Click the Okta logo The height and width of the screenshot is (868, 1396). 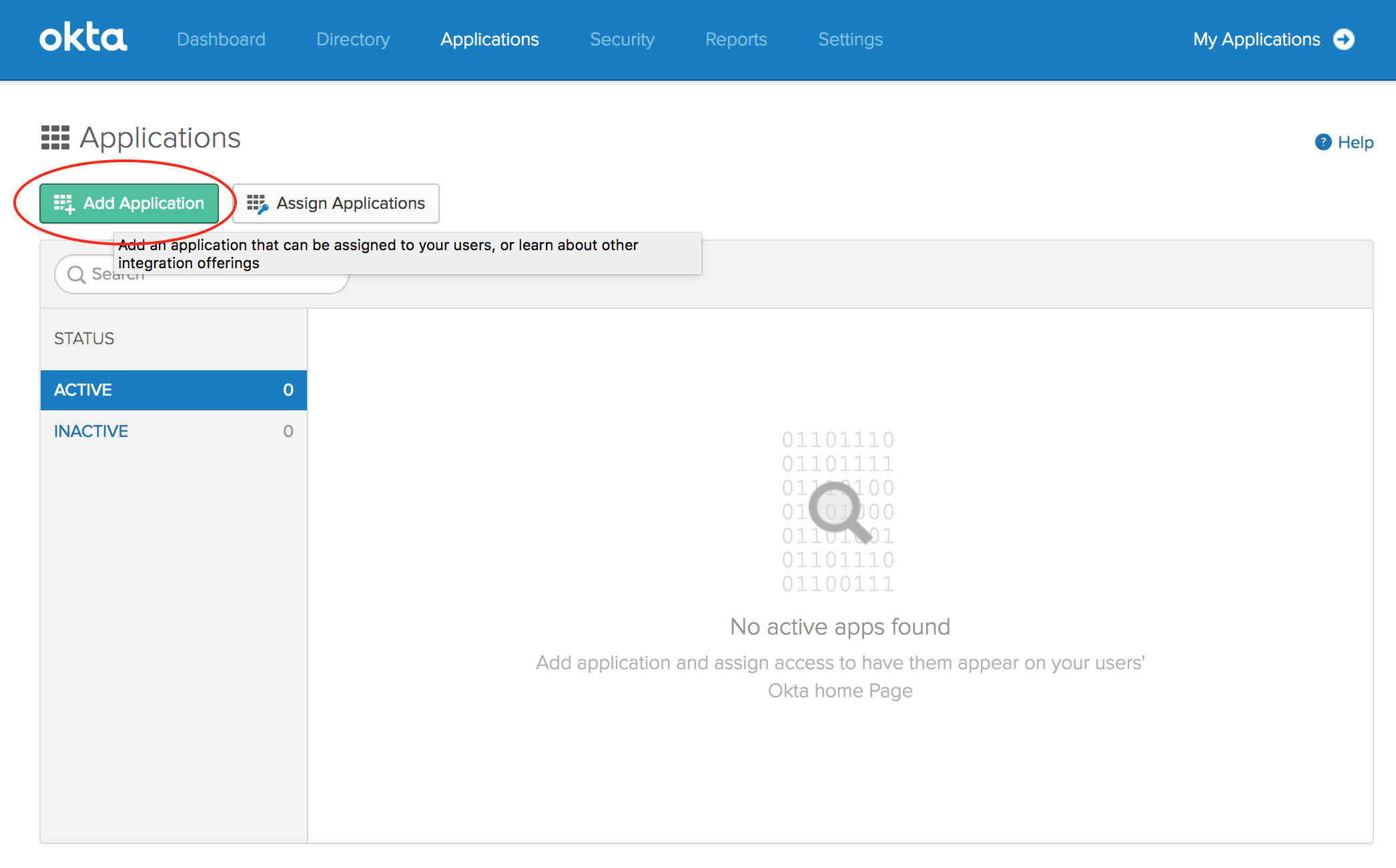click(x=83, y=38)
